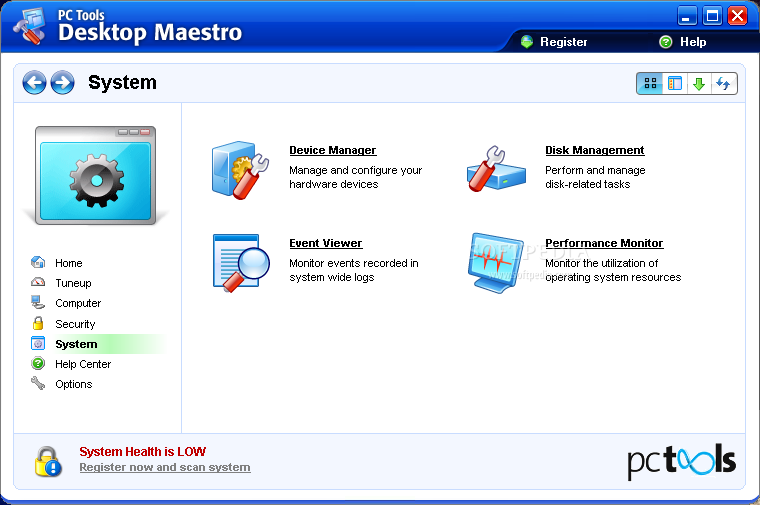Click 'Monitor events recorded in system wide logs'

point(354,270)
